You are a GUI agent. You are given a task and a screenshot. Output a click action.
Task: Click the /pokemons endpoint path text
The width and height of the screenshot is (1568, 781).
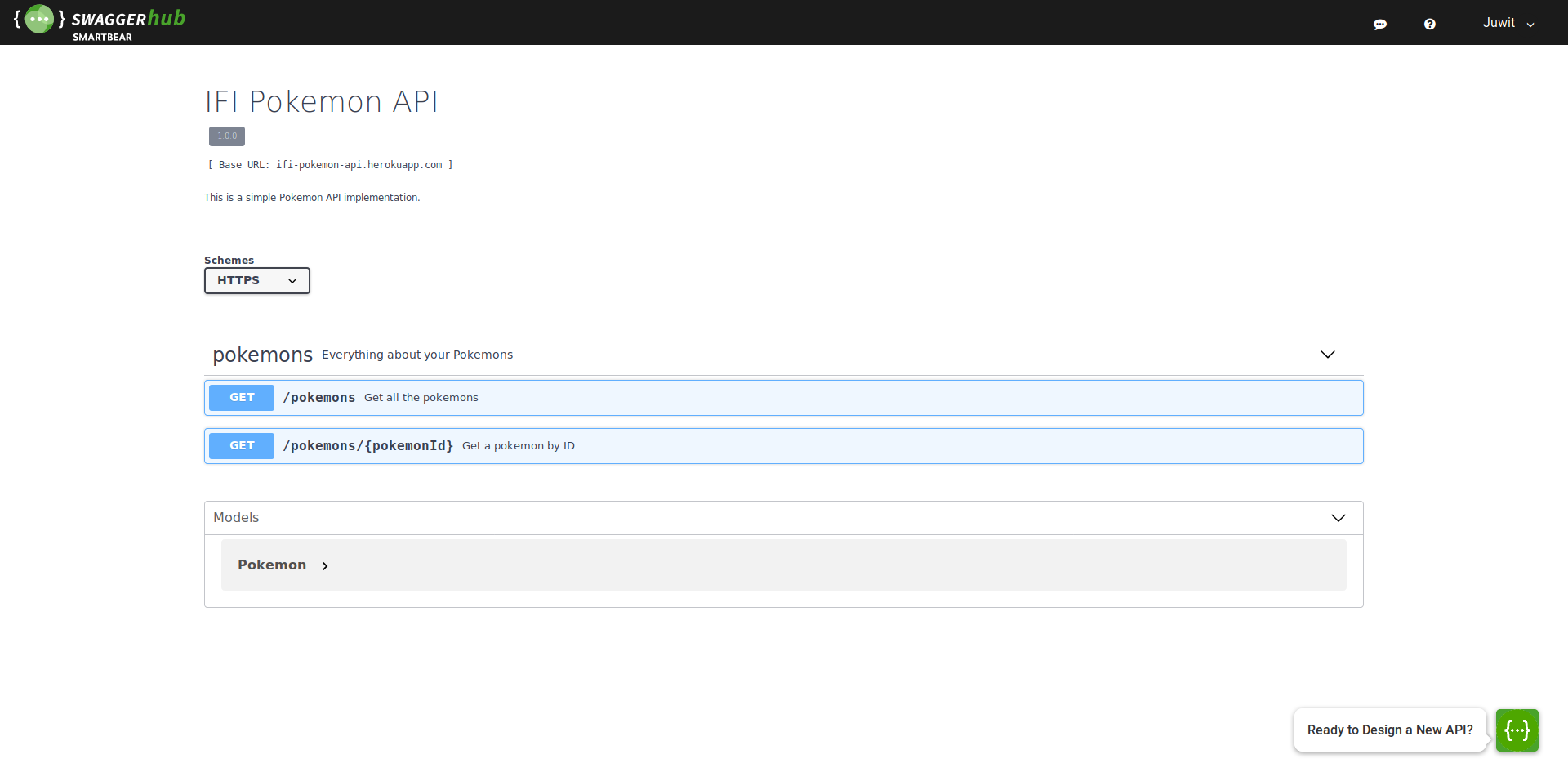tap(318, 398)
